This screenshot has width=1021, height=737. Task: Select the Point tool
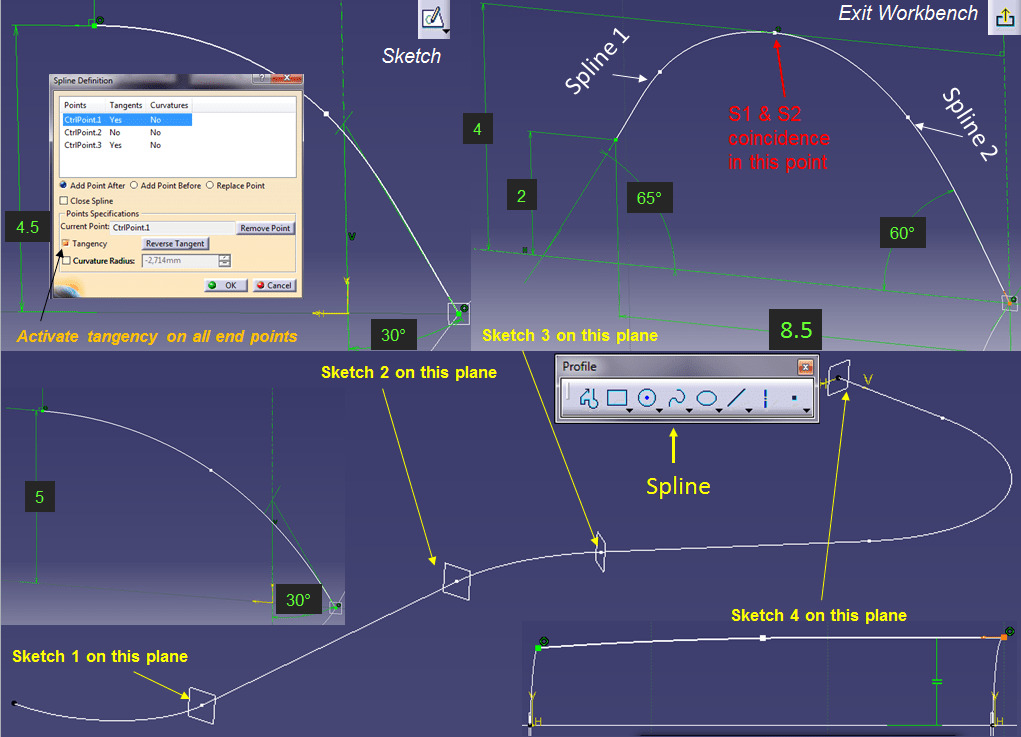(794, 398)
